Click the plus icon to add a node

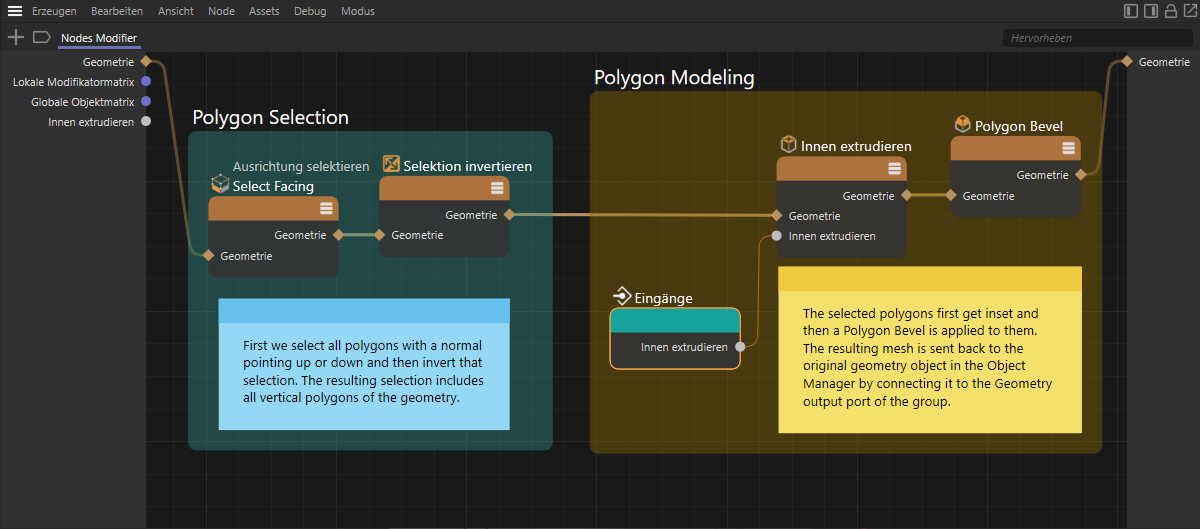point(16,37)
